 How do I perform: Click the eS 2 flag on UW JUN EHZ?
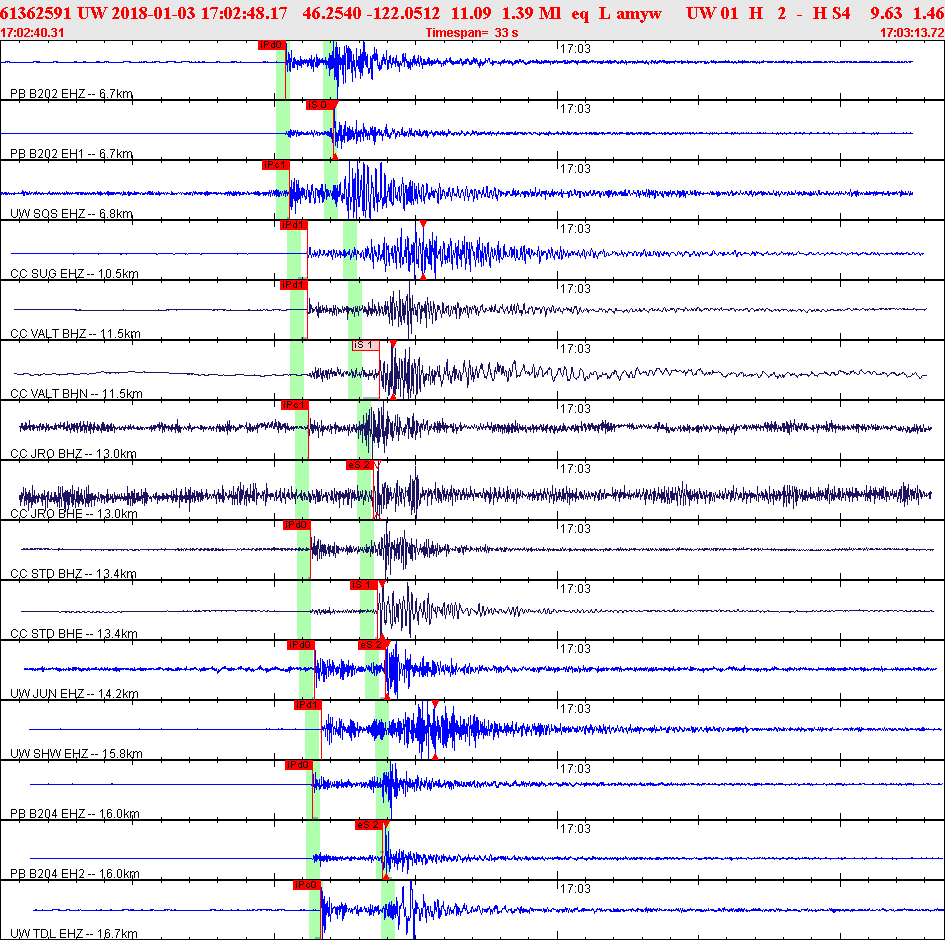(x=372, y=645)
